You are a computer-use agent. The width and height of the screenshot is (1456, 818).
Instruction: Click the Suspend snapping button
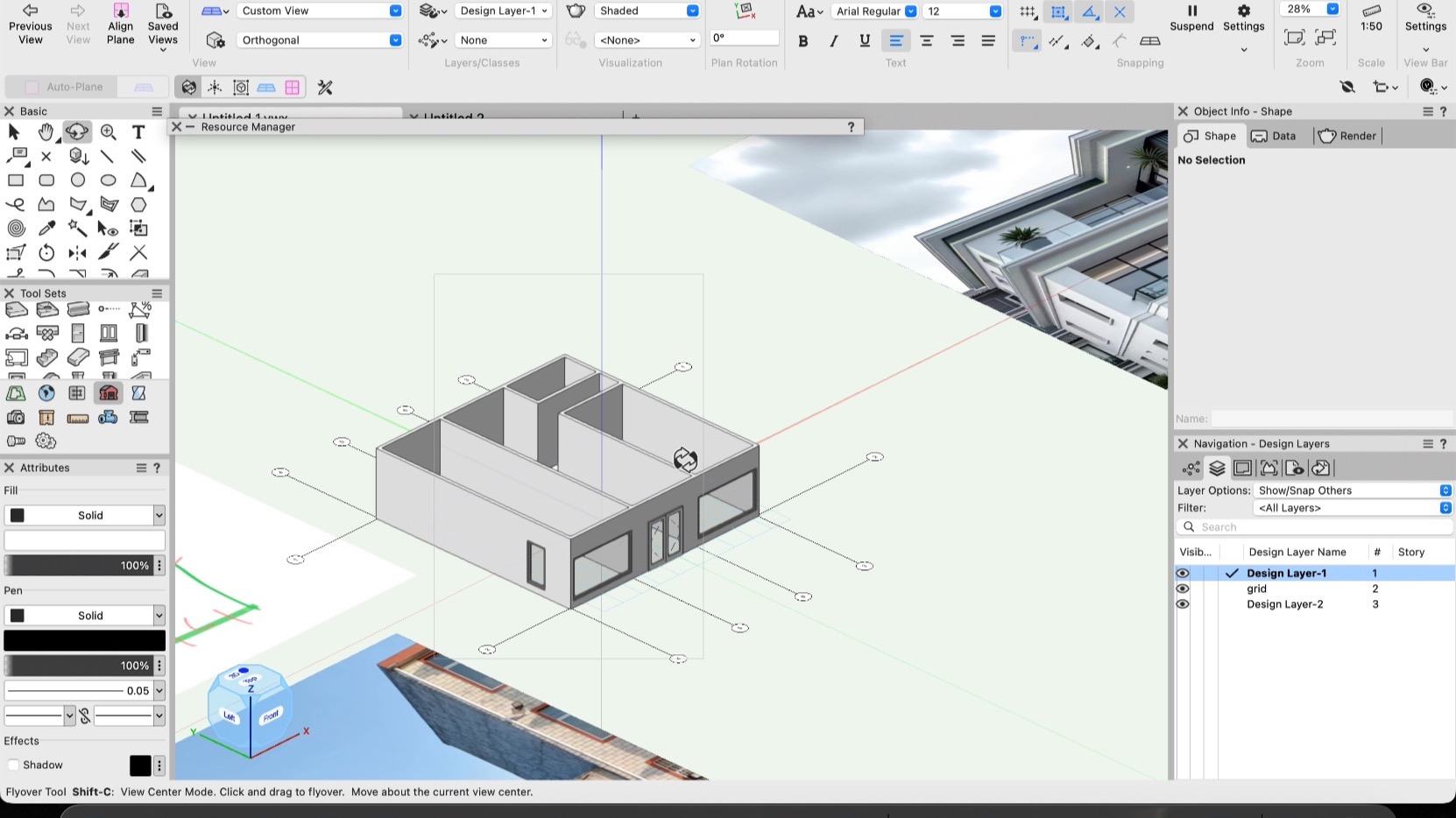[x=1191, y=18]
